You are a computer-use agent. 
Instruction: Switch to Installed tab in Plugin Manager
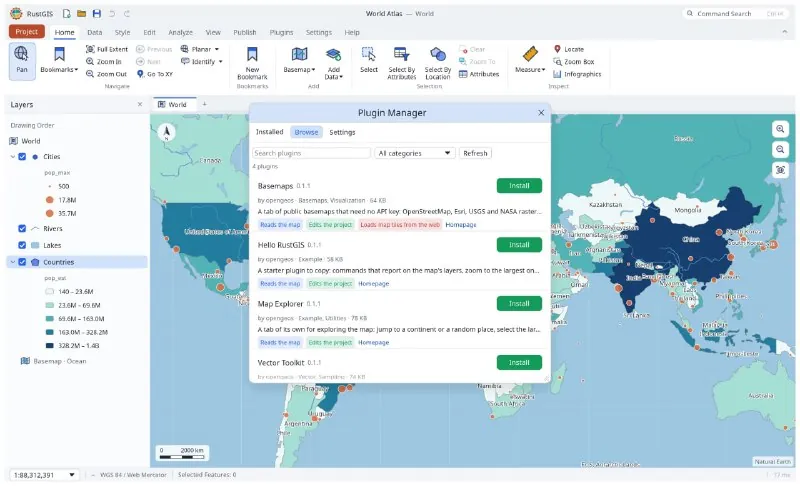269,132
